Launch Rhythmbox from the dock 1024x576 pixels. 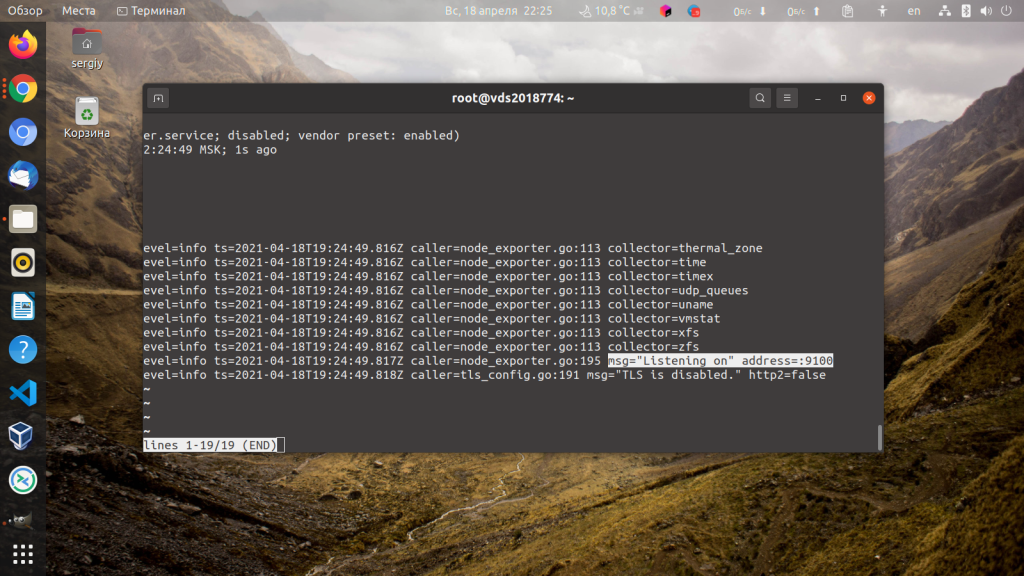coord(23,263)
